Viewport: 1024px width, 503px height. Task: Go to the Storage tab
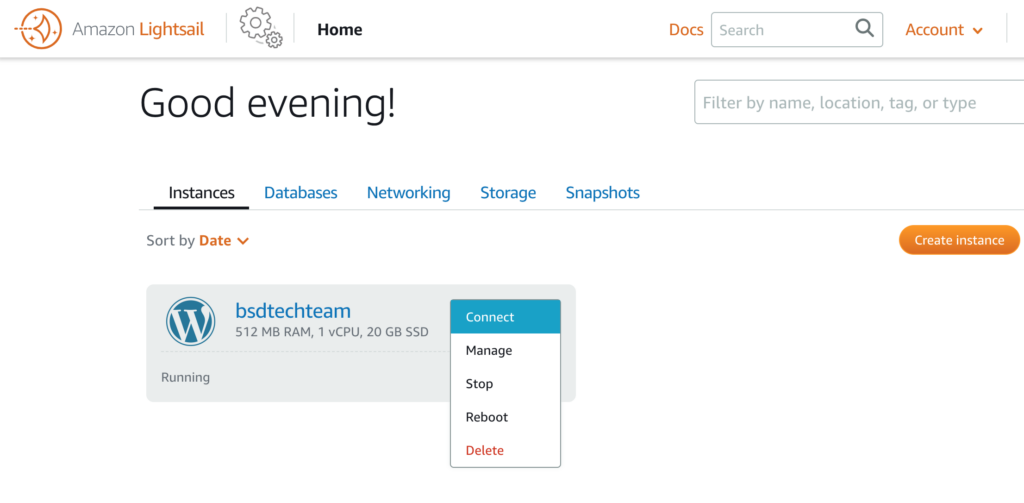point(508,193)
